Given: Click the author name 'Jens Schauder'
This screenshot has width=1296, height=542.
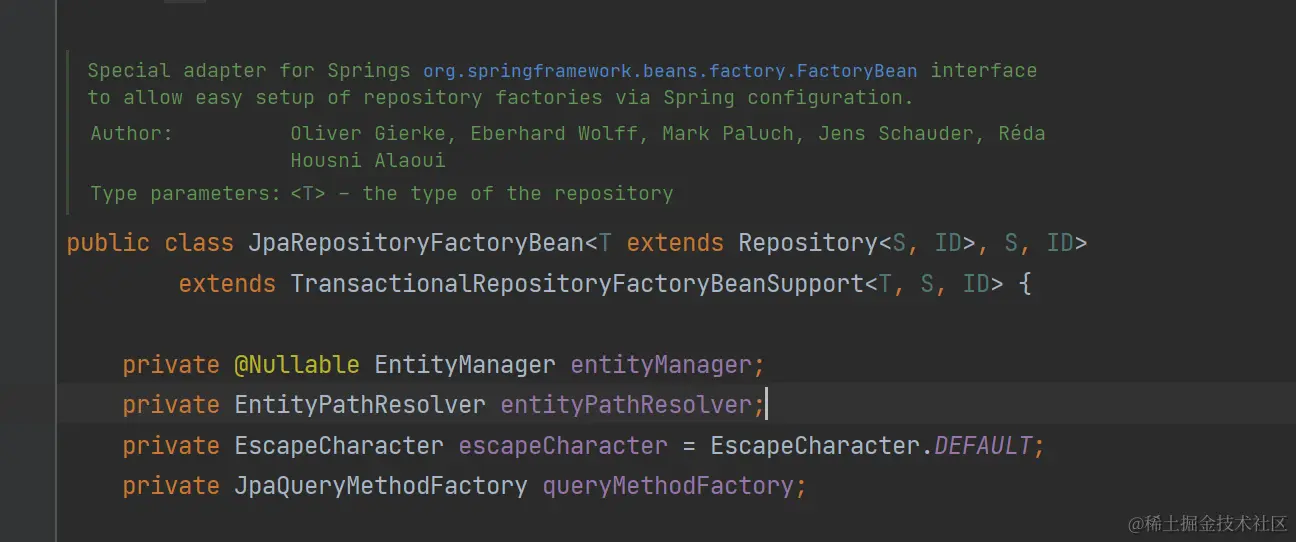Looking at the screenshot, I should click(x=897, y=133).
